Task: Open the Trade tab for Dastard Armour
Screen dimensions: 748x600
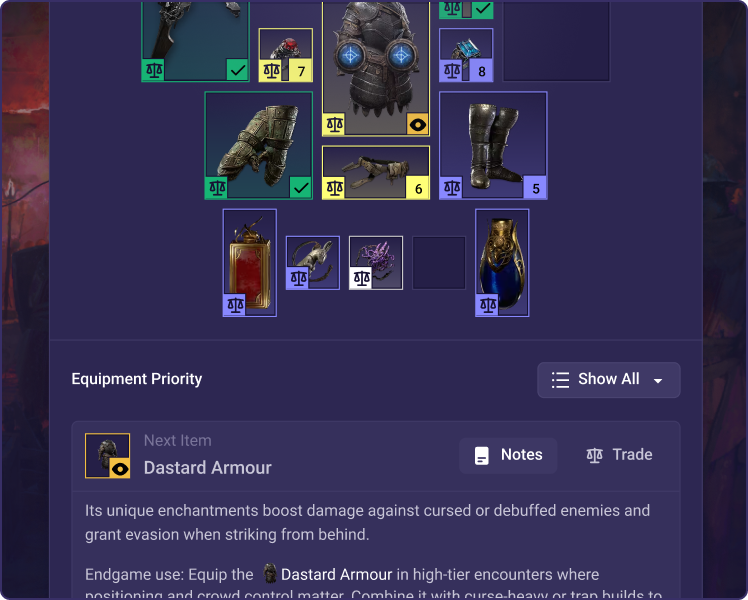Action: [619, 455]
